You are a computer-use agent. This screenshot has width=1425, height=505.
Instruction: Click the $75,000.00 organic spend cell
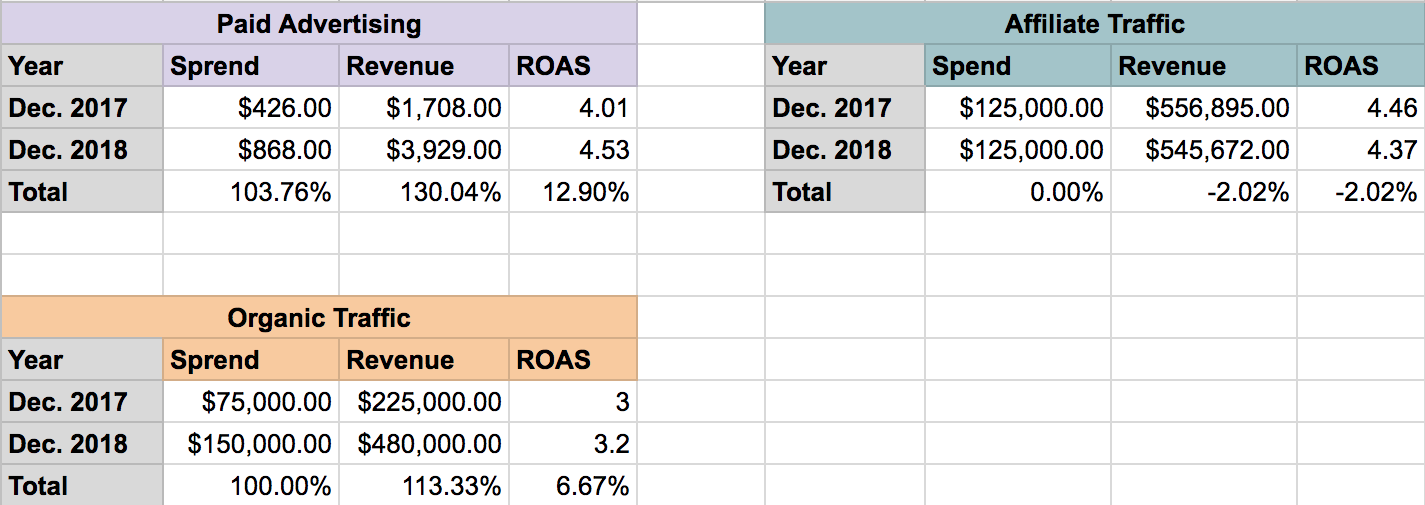(x=251, y=402)
